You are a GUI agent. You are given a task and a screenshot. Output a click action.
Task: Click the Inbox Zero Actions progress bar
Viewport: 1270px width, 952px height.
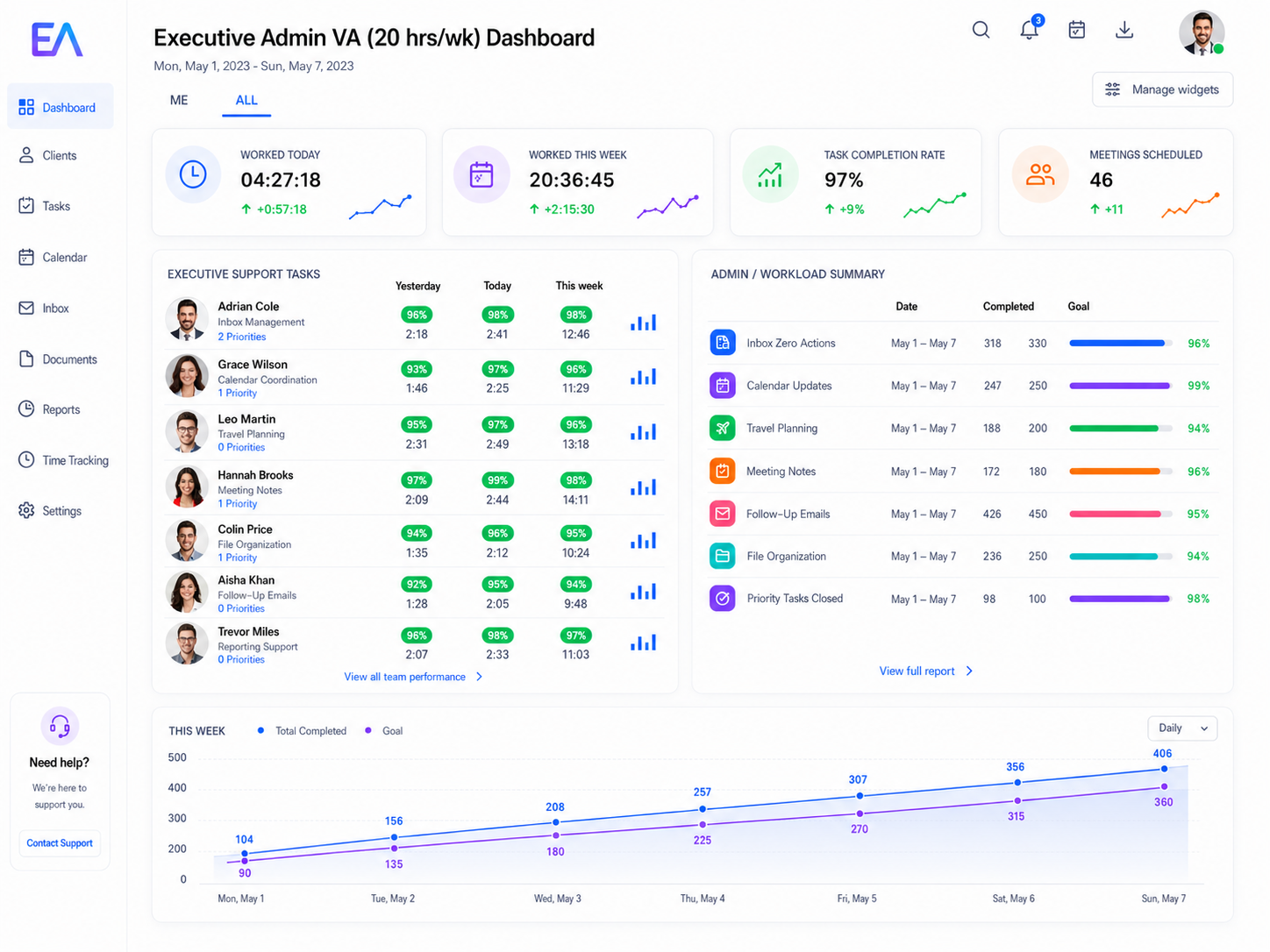pos(1121,343)
